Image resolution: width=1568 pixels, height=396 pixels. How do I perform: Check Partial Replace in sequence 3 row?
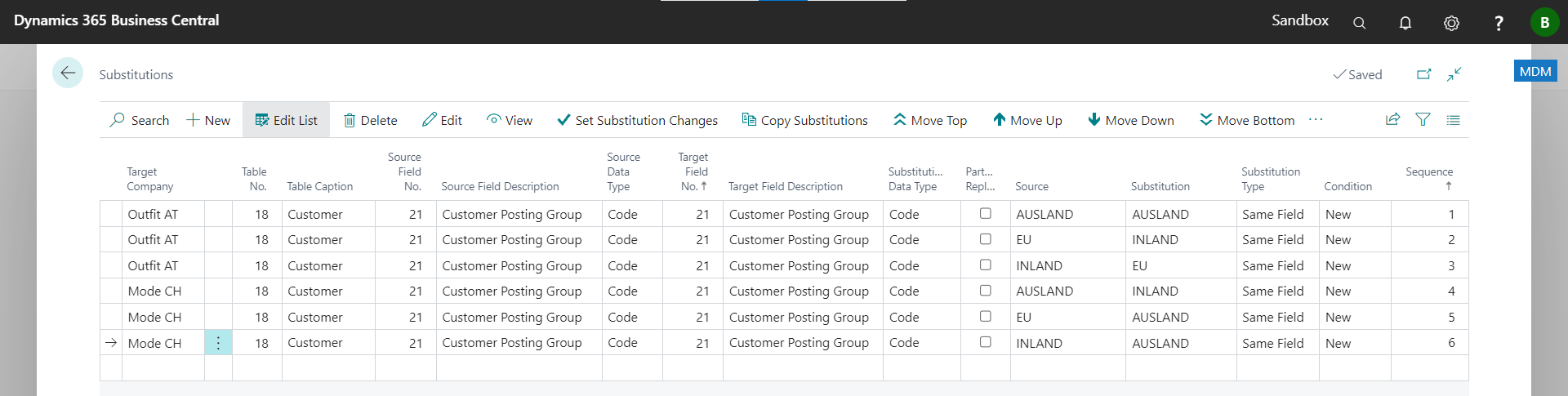click(986, 265)
